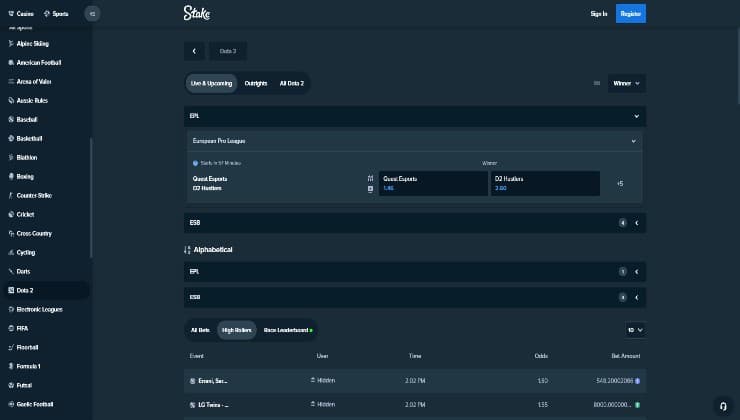This screenshot has width=740, height=420.
Task: Select American Football icon in sidebar
Action: pyautogui.click(x=11, y=62)
